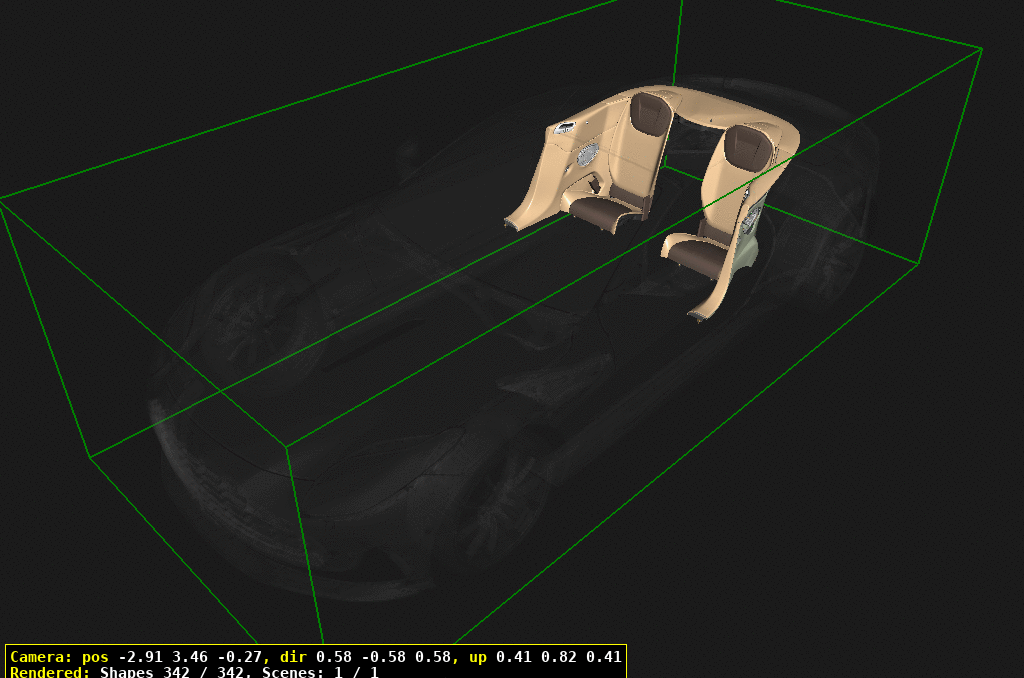
Task: Click the bounding box's right middle corner
Action: coord(917,263)
